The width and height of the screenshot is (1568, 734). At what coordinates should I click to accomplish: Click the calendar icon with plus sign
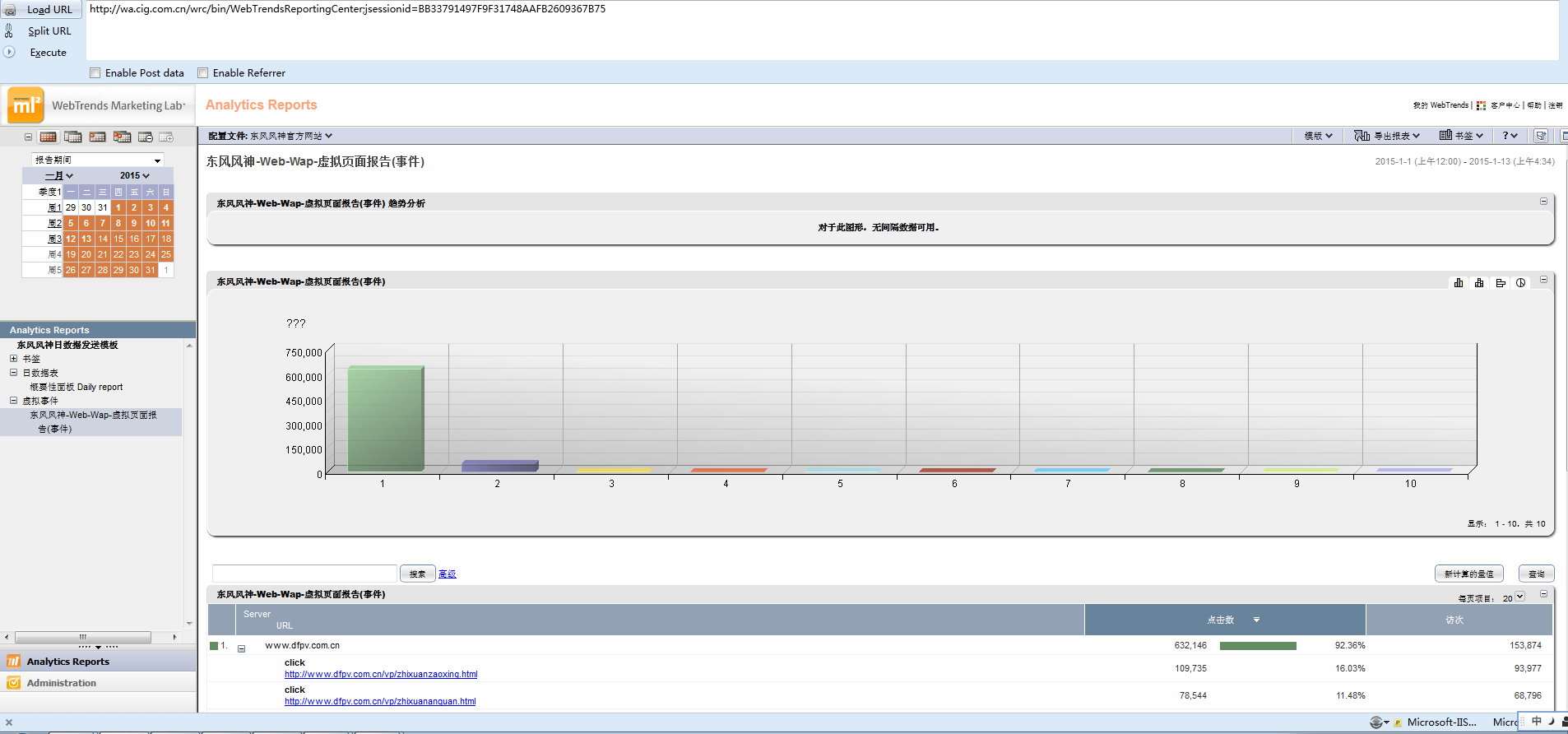coord(166,137)
